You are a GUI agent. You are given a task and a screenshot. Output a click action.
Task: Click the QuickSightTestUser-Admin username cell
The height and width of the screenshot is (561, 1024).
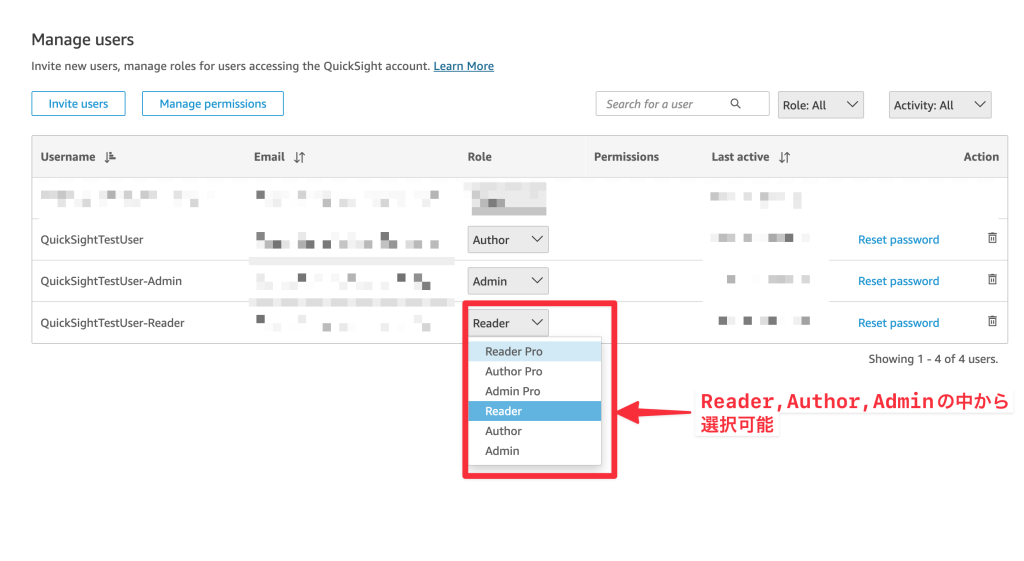(111, 281)
